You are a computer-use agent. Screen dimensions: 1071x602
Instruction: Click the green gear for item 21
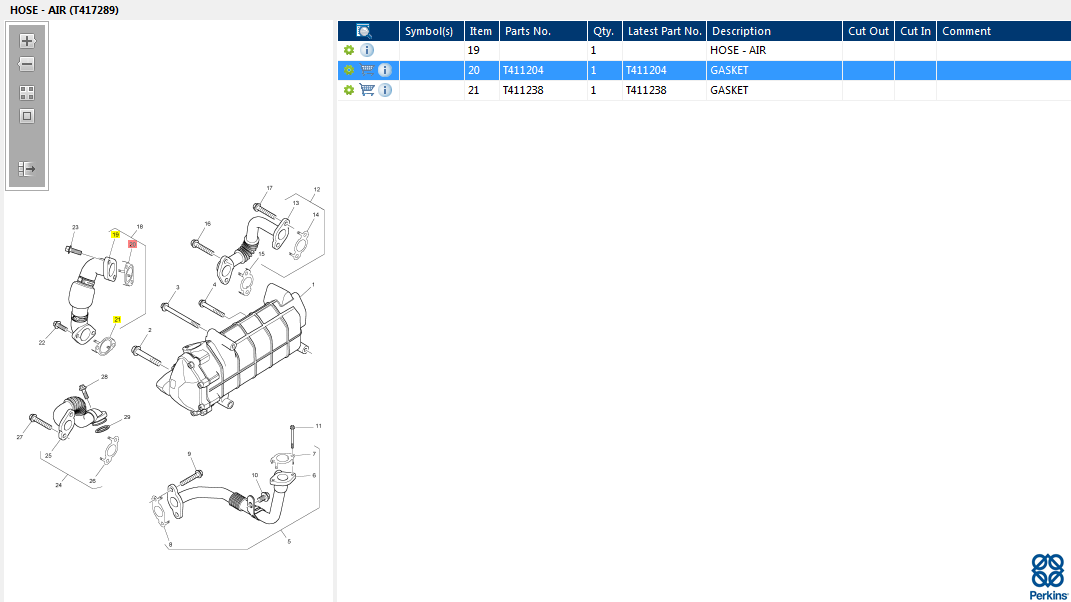(349, 90)
